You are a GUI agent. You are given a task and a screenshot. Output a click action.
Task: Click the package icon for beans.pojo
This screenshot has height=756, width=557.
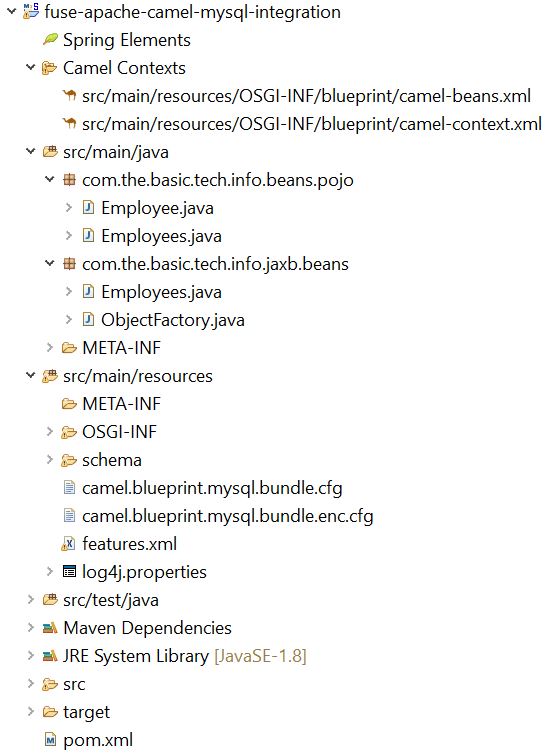pyautogui.click(x=69, y=180)
